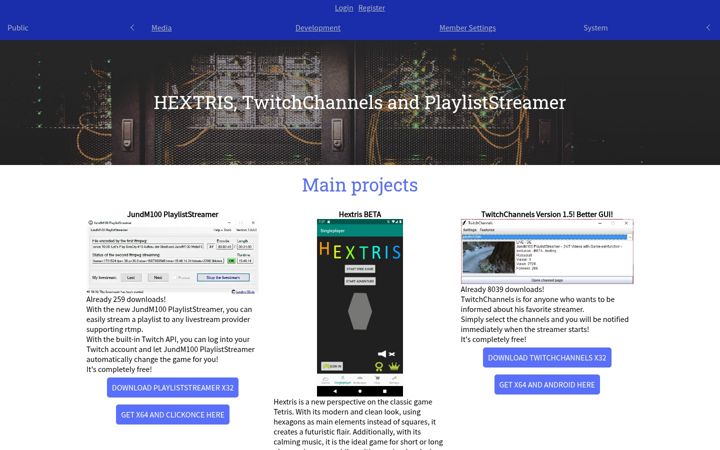This screenshot has height=450, width=720.
Task: Click the 'Already 8039 downloads!' text
Action: [x=502, y=289]
